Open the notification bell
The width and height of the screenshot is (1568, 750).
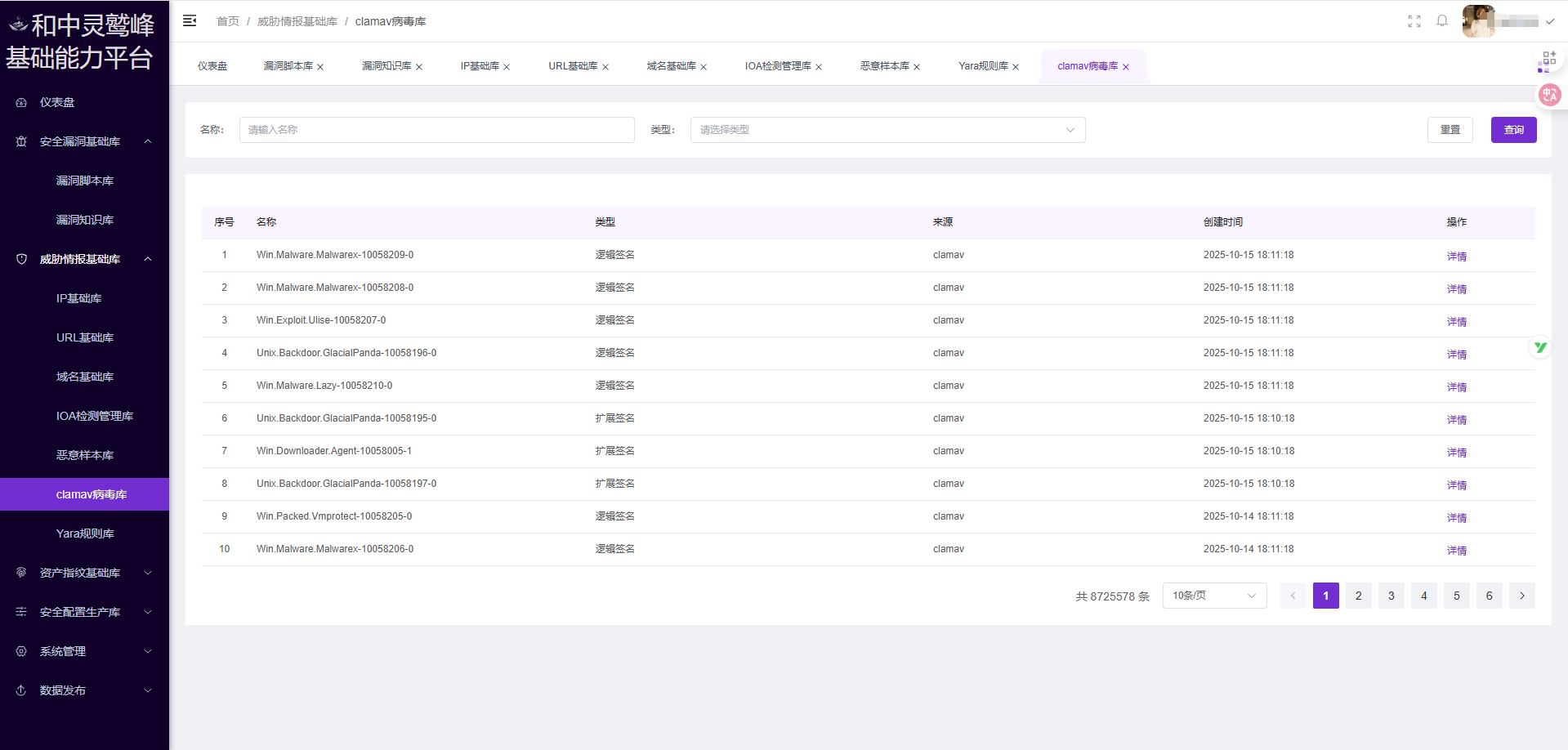[1442, 21]
